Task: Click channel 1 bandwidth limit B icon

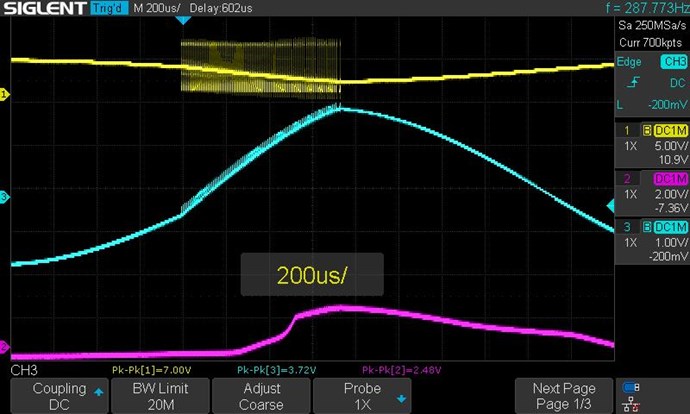Action: pyautogui.click(x=647, y=131)
